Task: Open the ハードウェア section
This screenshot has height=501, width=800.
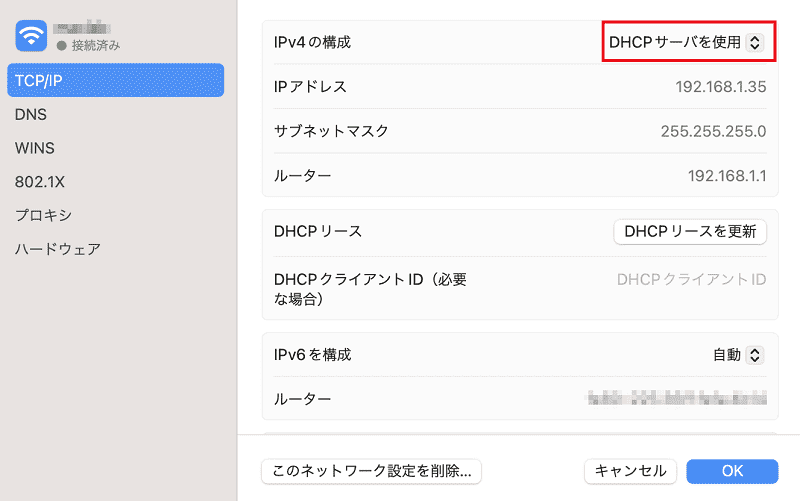Action: click(58, 249)
